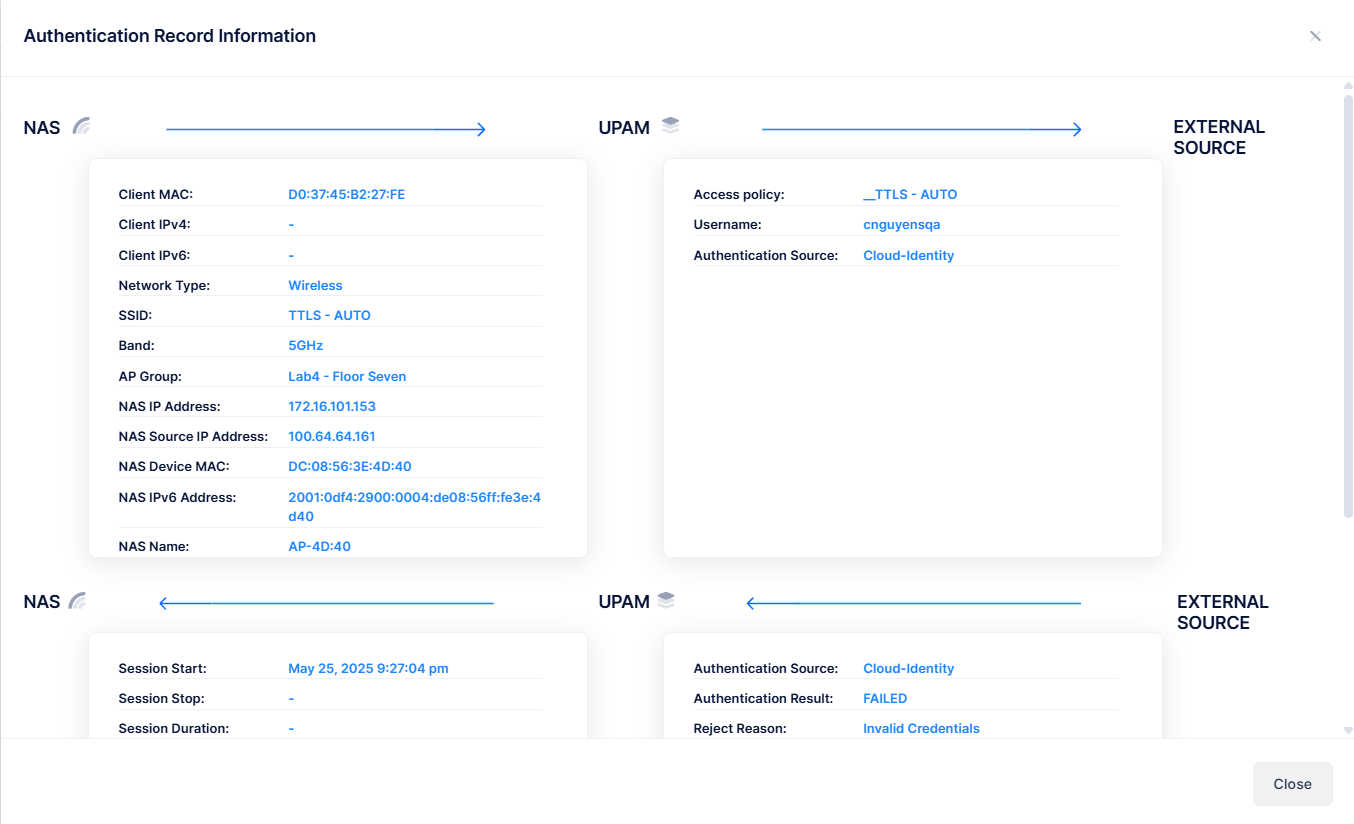Click the Invalid Credentials reject reason

[x=921, y=728]
